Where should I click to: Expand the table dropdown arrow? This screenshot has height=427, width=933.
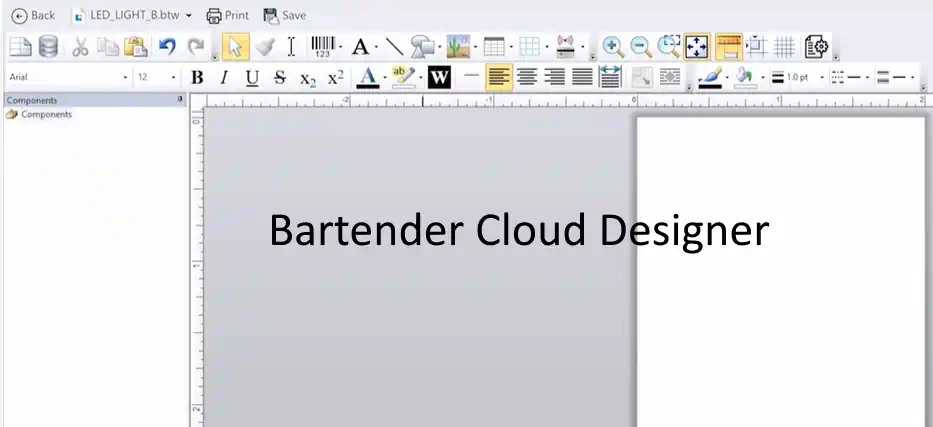pos(511,47)
